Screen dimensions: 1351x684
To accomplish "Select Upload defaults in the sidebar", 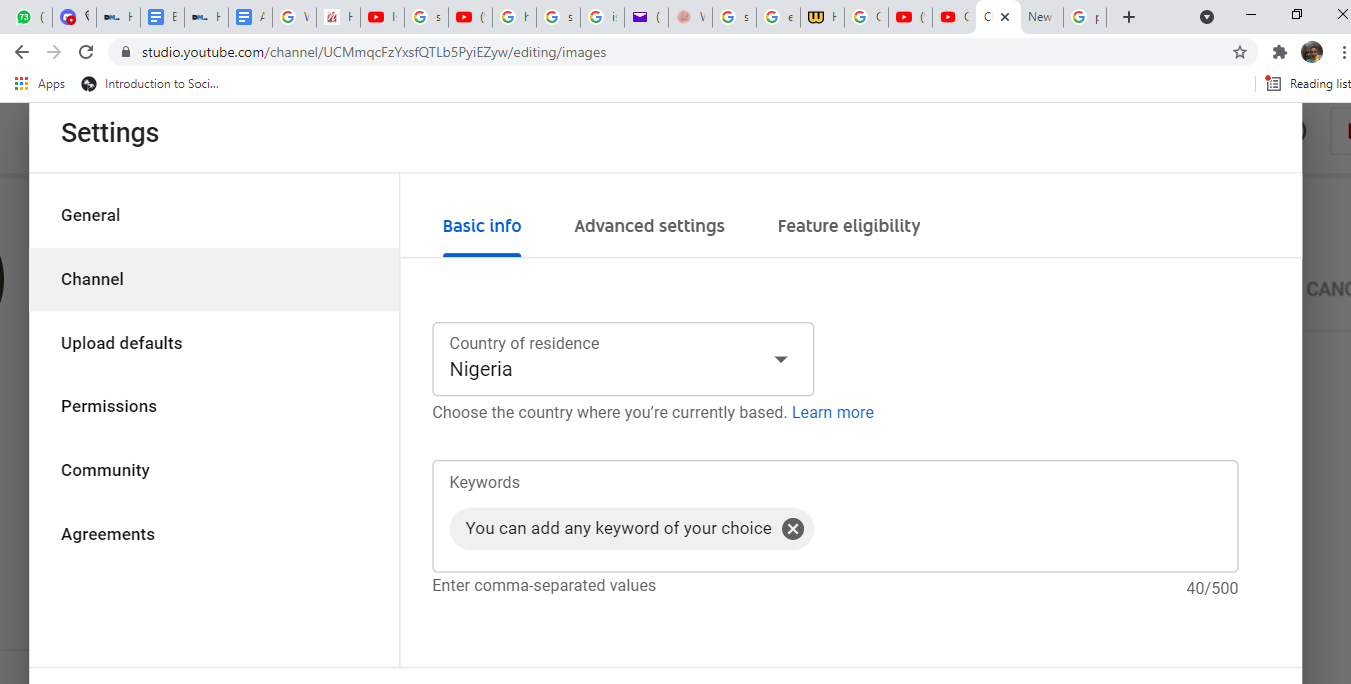I will pyautogui.click(x=122, y=343).
